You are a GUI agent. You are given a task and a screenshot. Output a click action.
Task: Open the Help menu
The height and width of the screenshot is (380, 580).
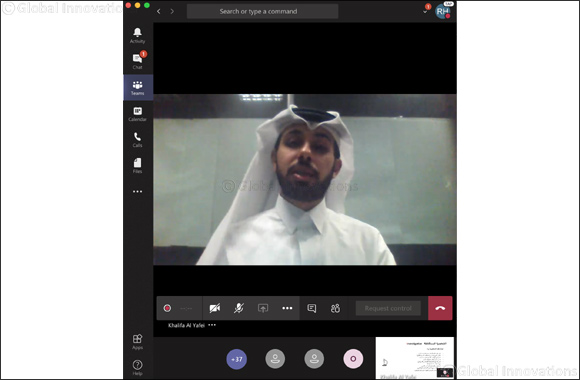click(138, 367)
